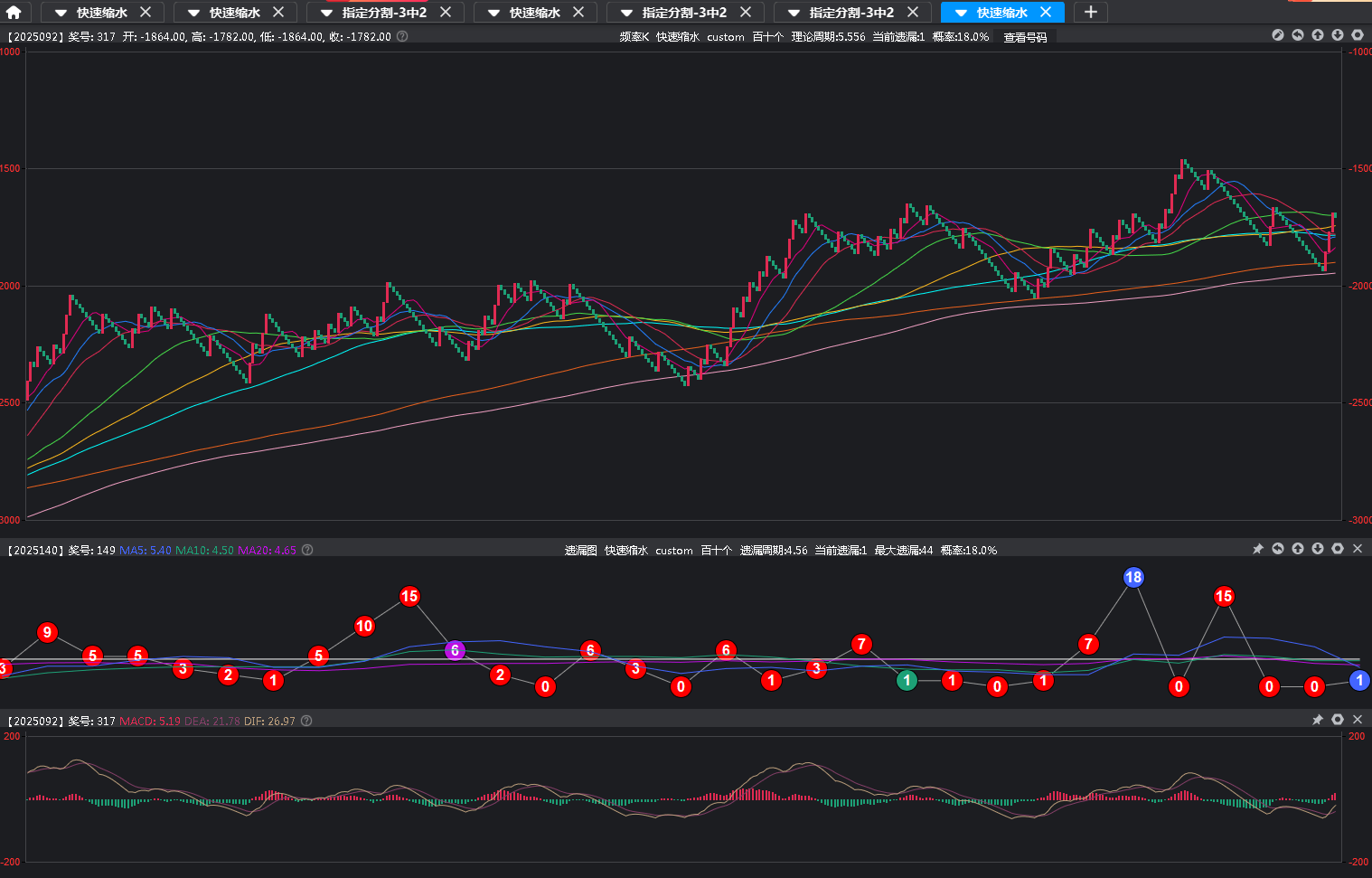Open the dropdown arrow of the first 快速缩水 tab
This screenshot has width=1372, height=878.
tap(61, 13)
